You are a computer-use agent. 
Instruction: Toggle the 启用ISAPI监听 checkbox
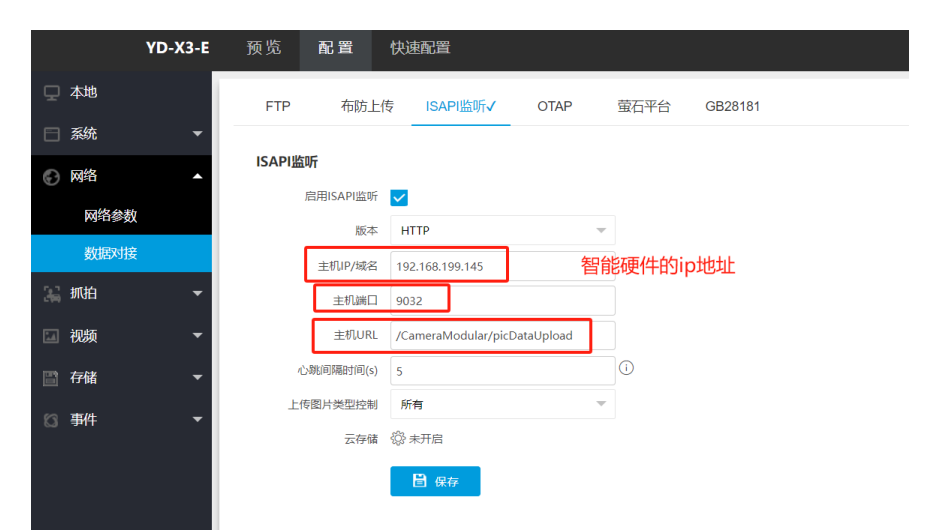pos(399,197)
